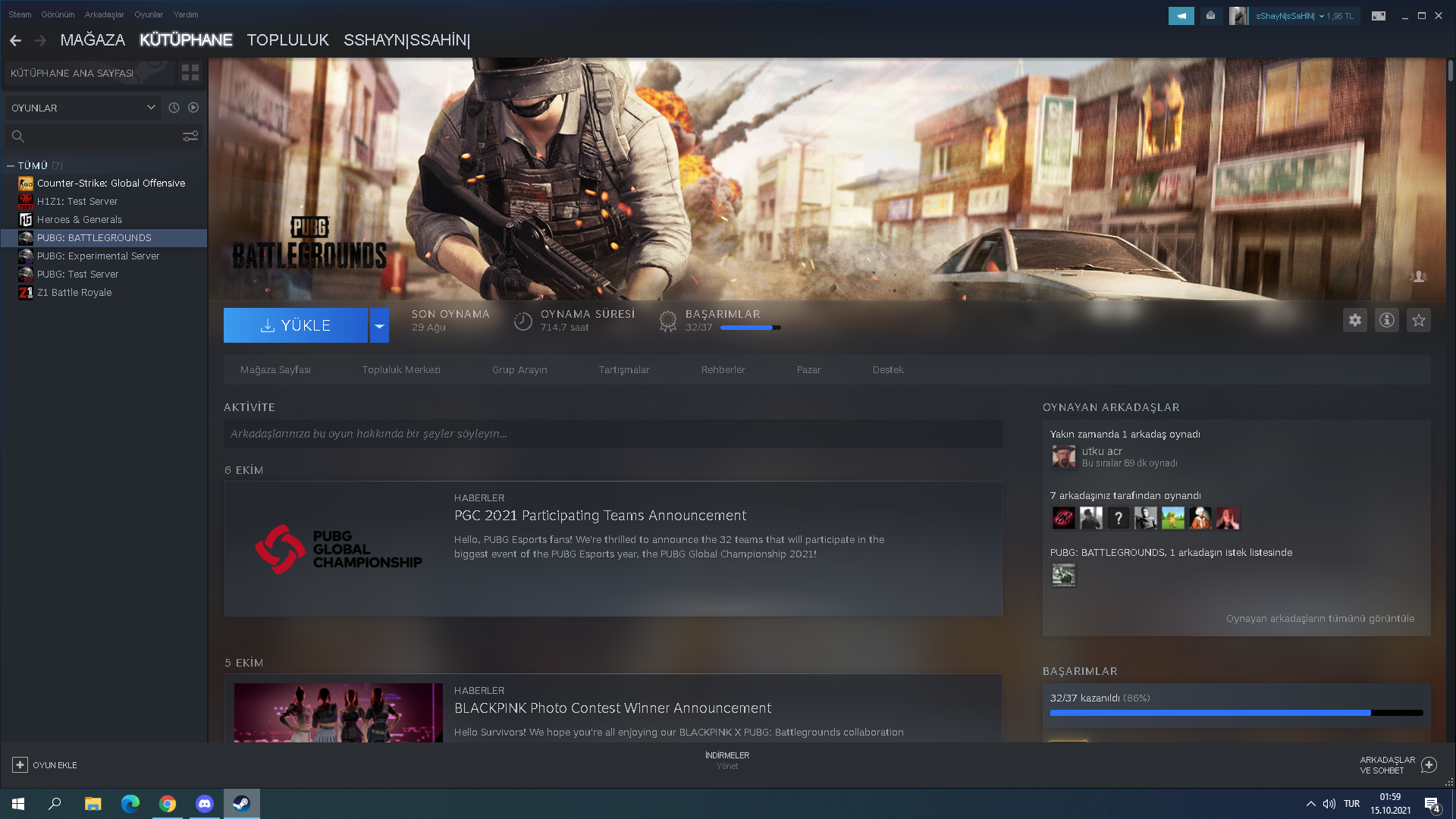Open dropdown arrow next to YÜKLE

[379, 325]
